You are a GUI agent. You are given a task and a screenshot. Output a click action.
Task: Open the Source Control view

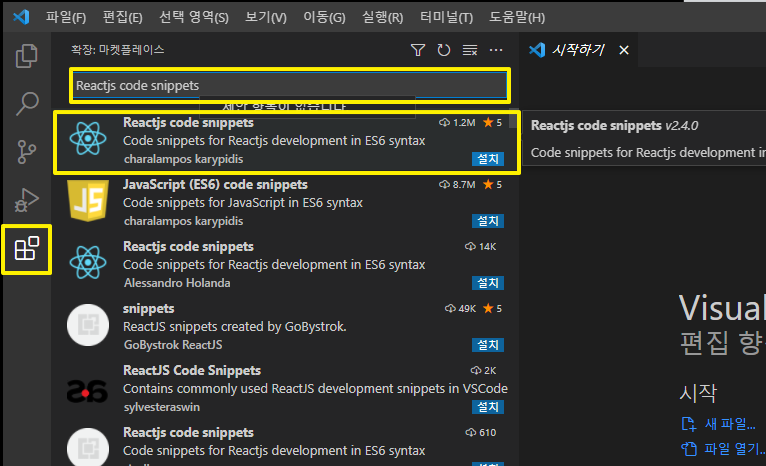coord(26,151)
